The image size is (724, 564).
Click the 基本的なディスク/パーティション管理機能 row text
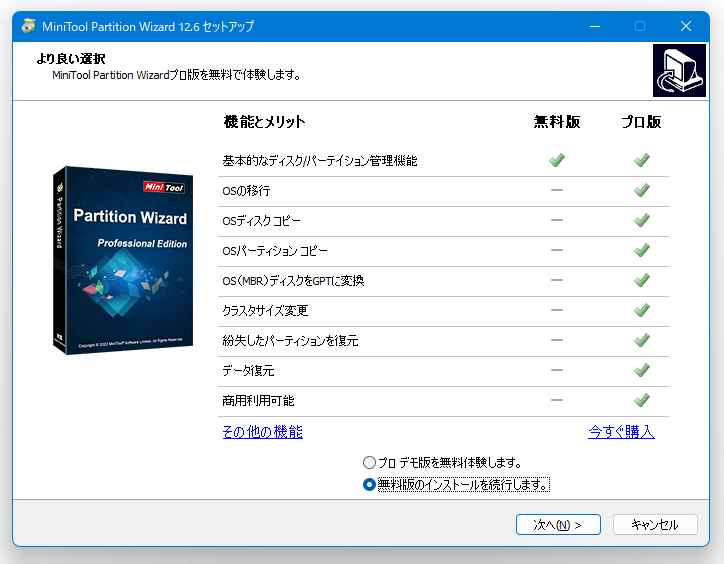320,161
